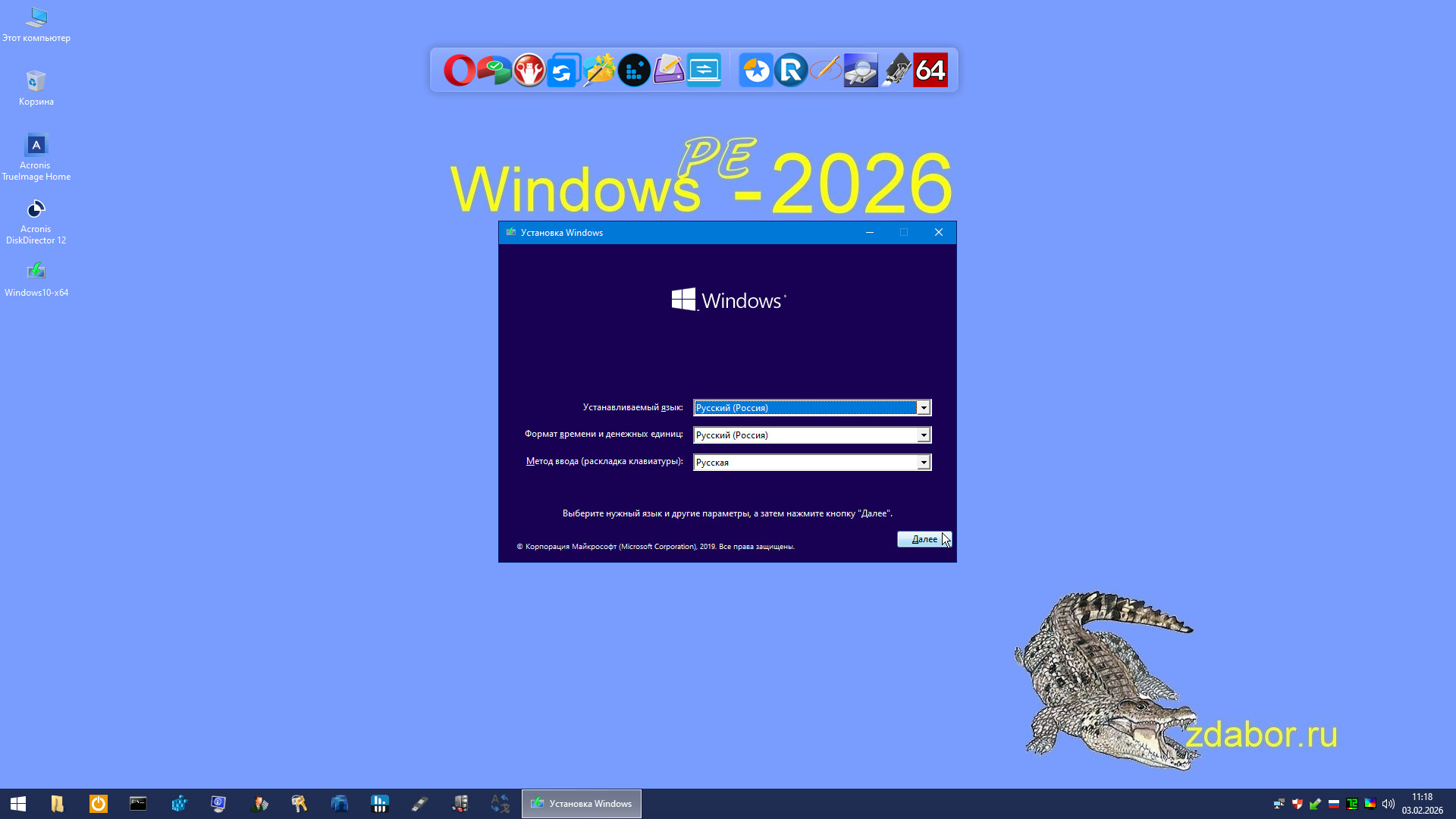Click the Русская input method field
Screen dimensions: 1456x819
click(x=804, y=463)
